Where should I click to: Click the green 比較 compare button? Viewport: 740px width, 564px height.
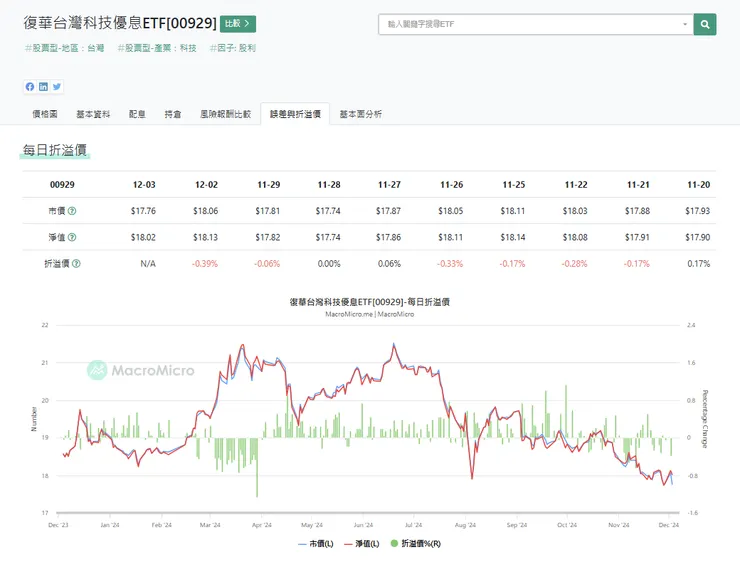tap(238, 24)
